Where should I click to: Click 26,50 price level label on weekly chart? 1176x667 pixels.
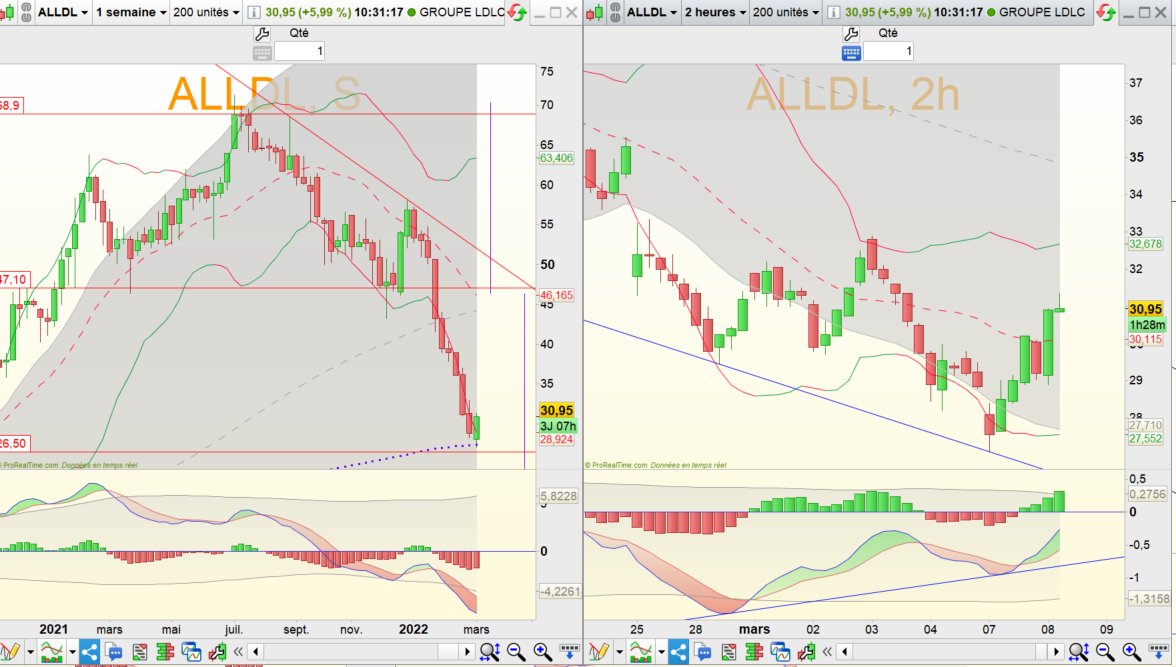point(14,443)
